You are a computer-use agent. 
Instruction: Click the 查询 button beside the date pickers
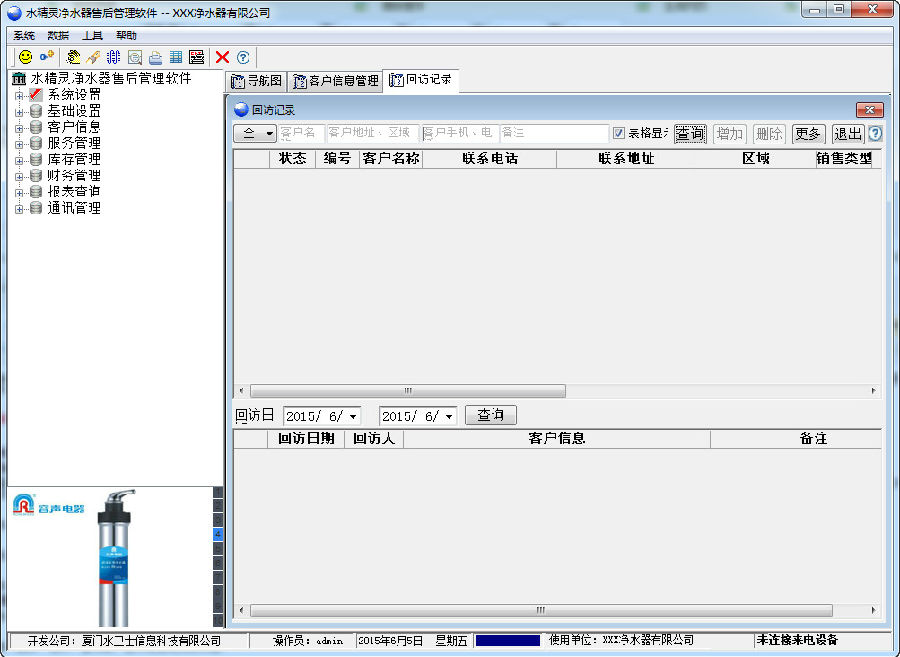[x=491, y=415]
